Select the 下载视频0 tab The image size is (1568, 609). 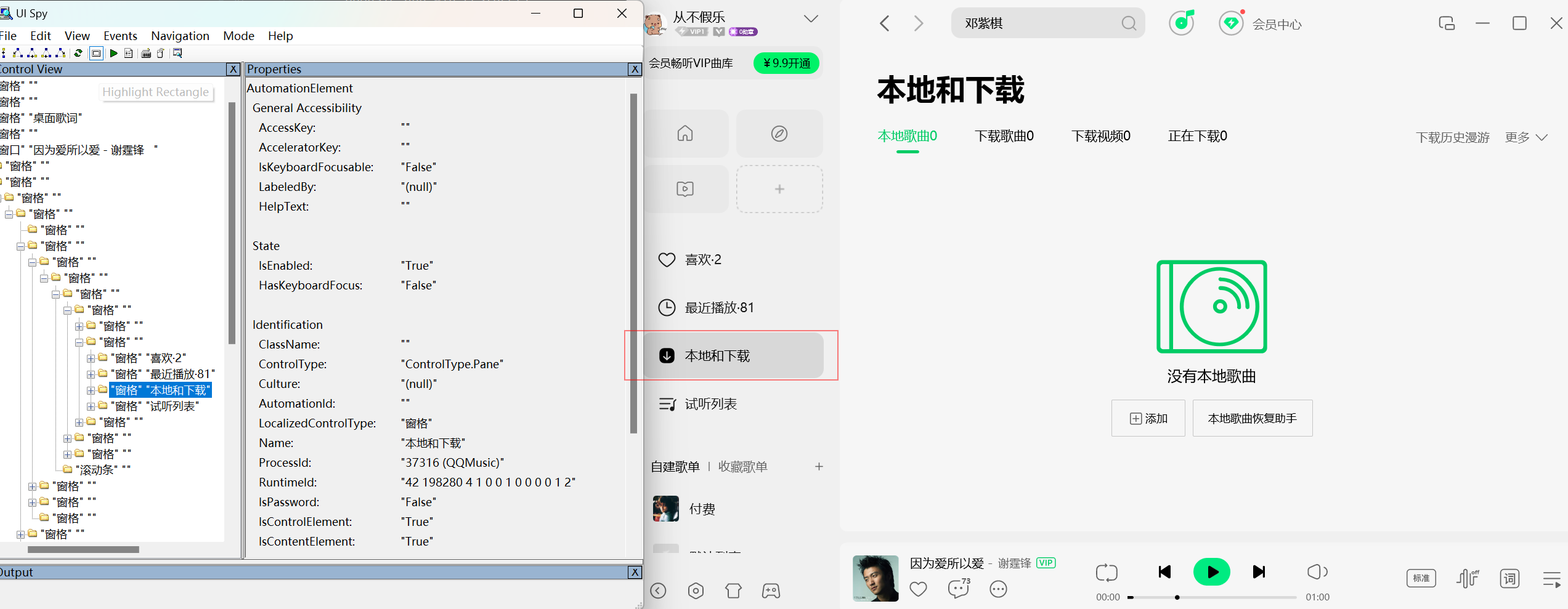(x=1101, y=136)
